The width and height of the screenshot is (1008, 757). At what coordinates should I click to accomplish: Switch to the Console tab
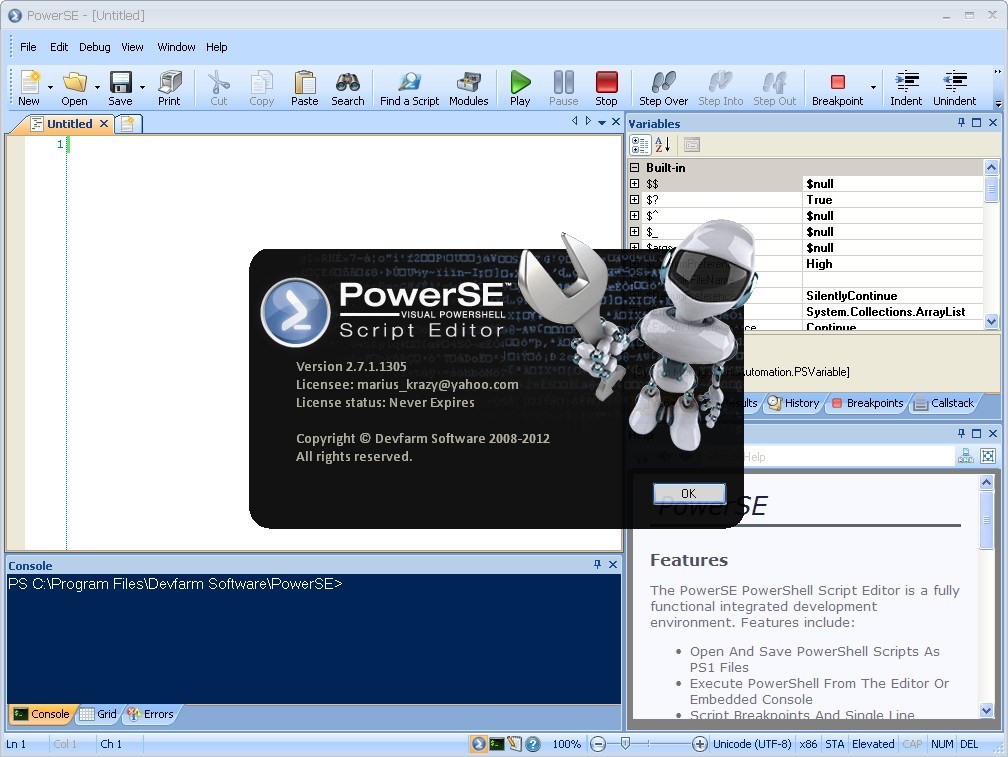click(41, 714)
